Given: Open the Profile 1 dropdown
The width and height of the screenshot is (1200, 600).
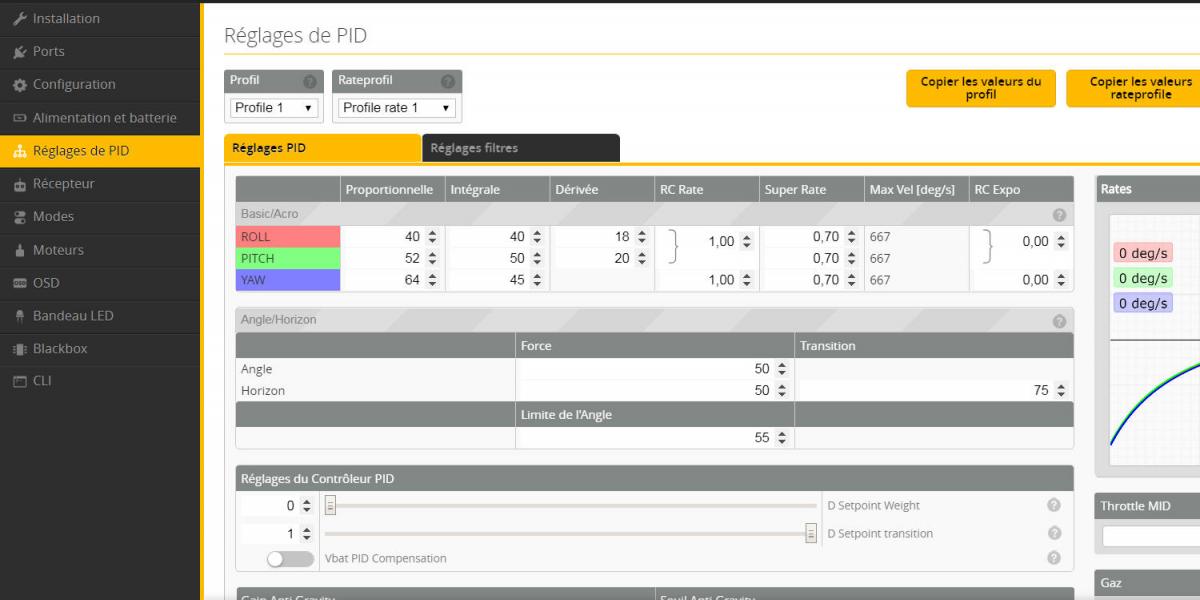Looking at the screenshot, I should [274, 108].
